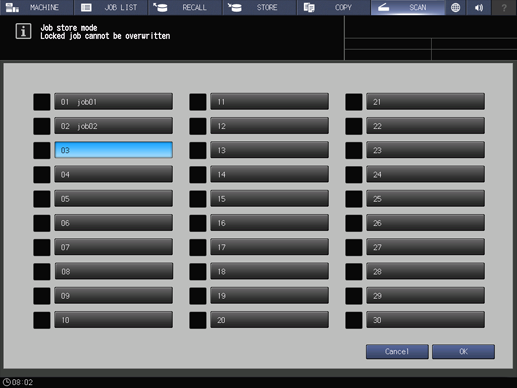The image size is (517, 388).
Task: Click the Cancel button
Action: click(397, 352)
